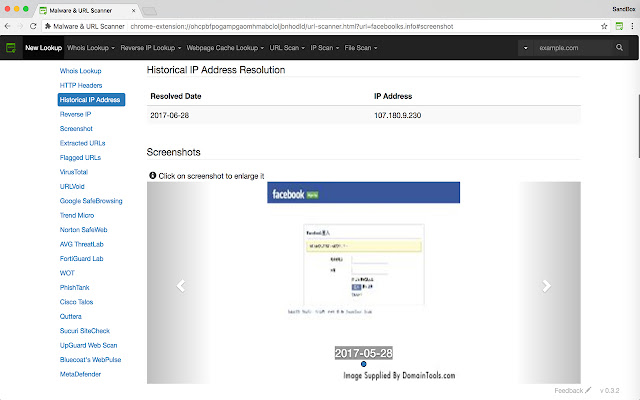Open VirusTotal sidebar link

pyautogui.click(x=74, y=172)
